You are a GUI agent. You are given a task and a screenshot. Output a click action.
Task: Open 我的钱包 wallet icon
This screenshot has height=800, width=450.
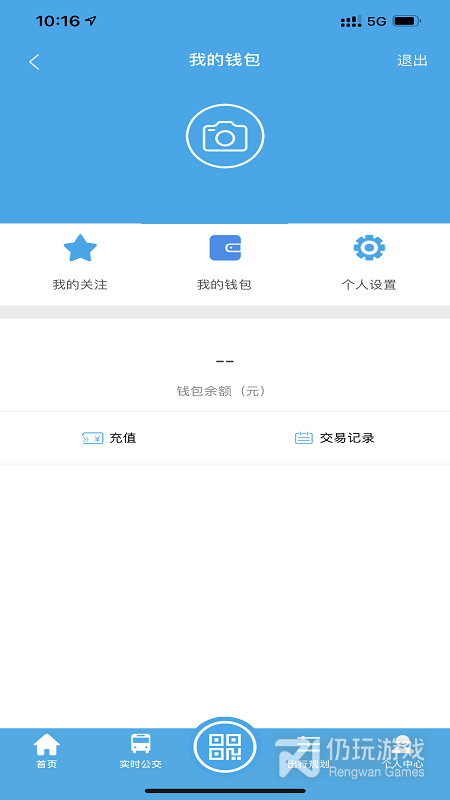point(225,248)
